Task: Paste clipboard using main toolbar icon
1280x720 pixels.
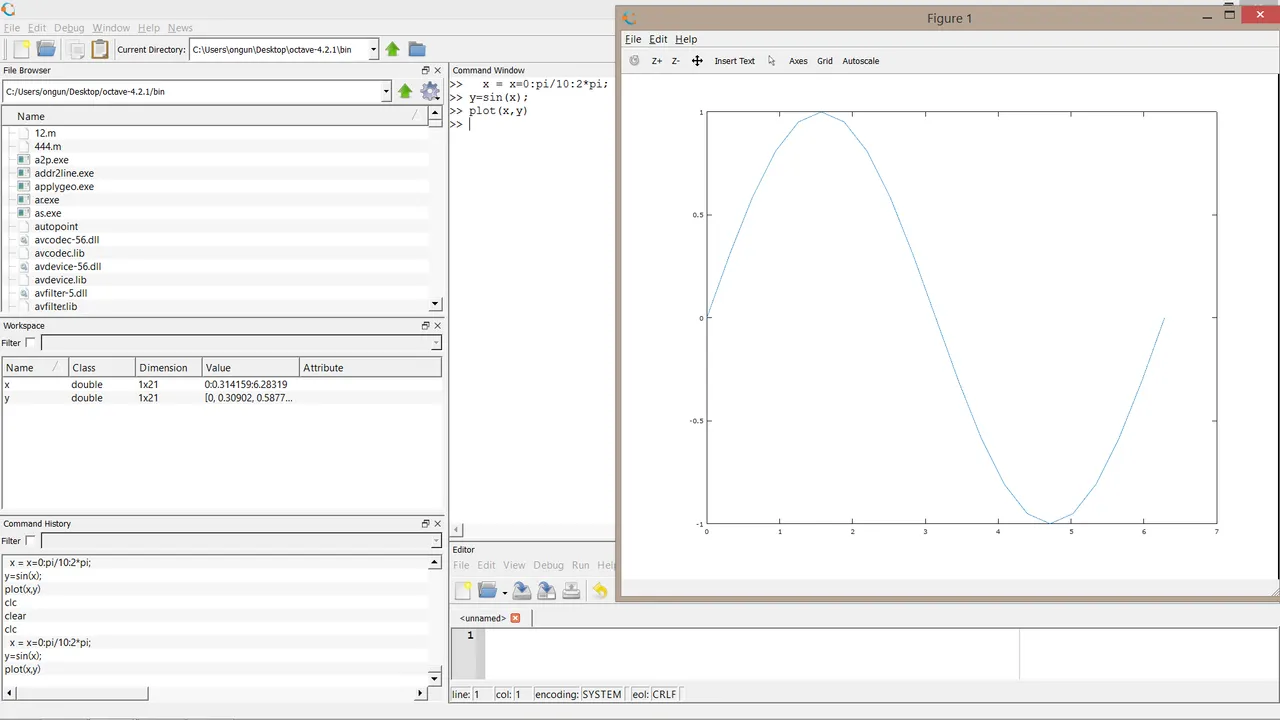Action: click(100, 49)
